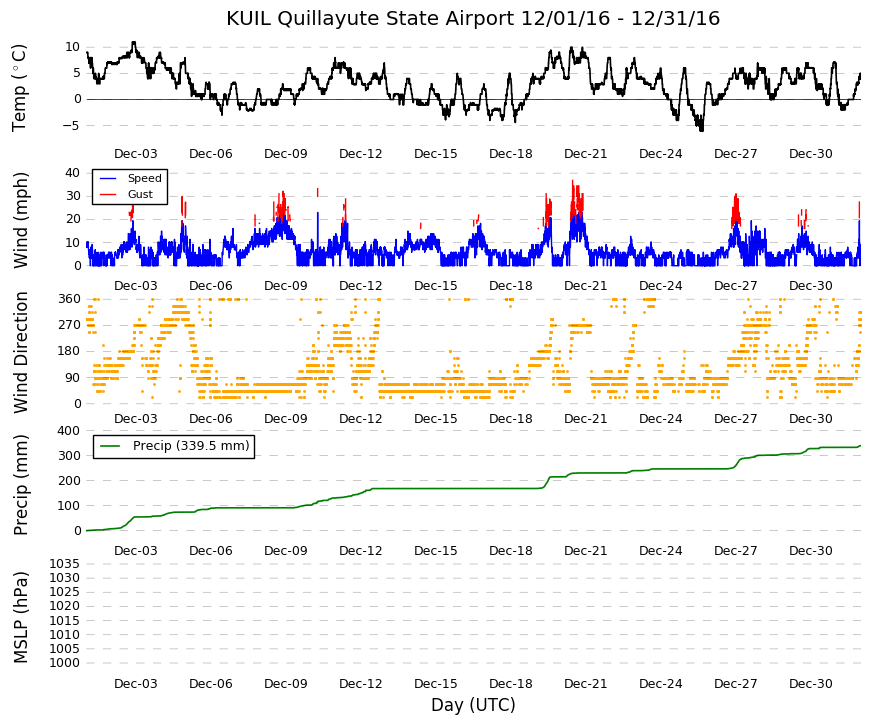Click the blue Speed legend line swatch
The height and width of the screenshot is (725, 871).
tap(108, 178)
